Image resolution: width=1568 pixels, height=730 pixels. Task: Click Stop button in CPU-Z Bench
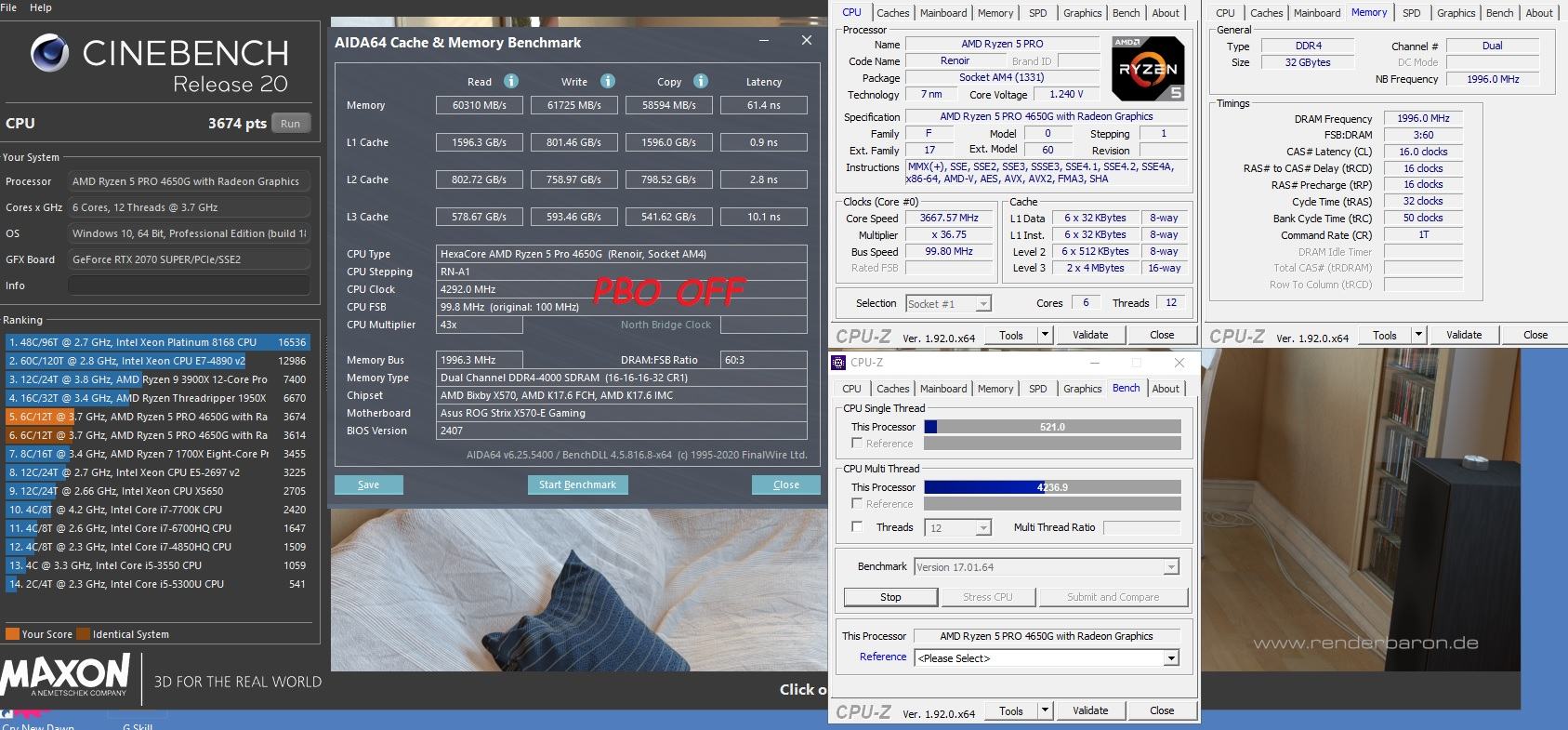[890, 597]
